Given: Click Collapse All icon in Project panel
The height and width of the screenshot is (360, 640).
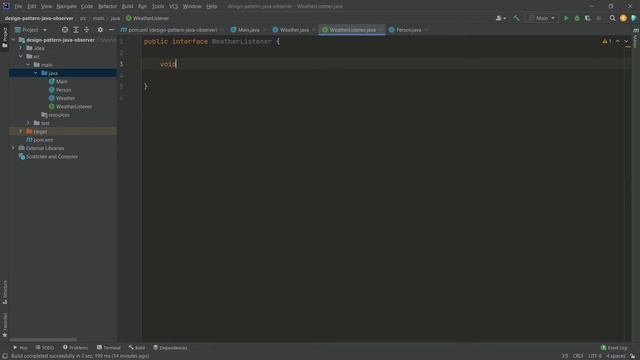Looking at the screenshot, I should pyautogui.click(x=87, y=30).
